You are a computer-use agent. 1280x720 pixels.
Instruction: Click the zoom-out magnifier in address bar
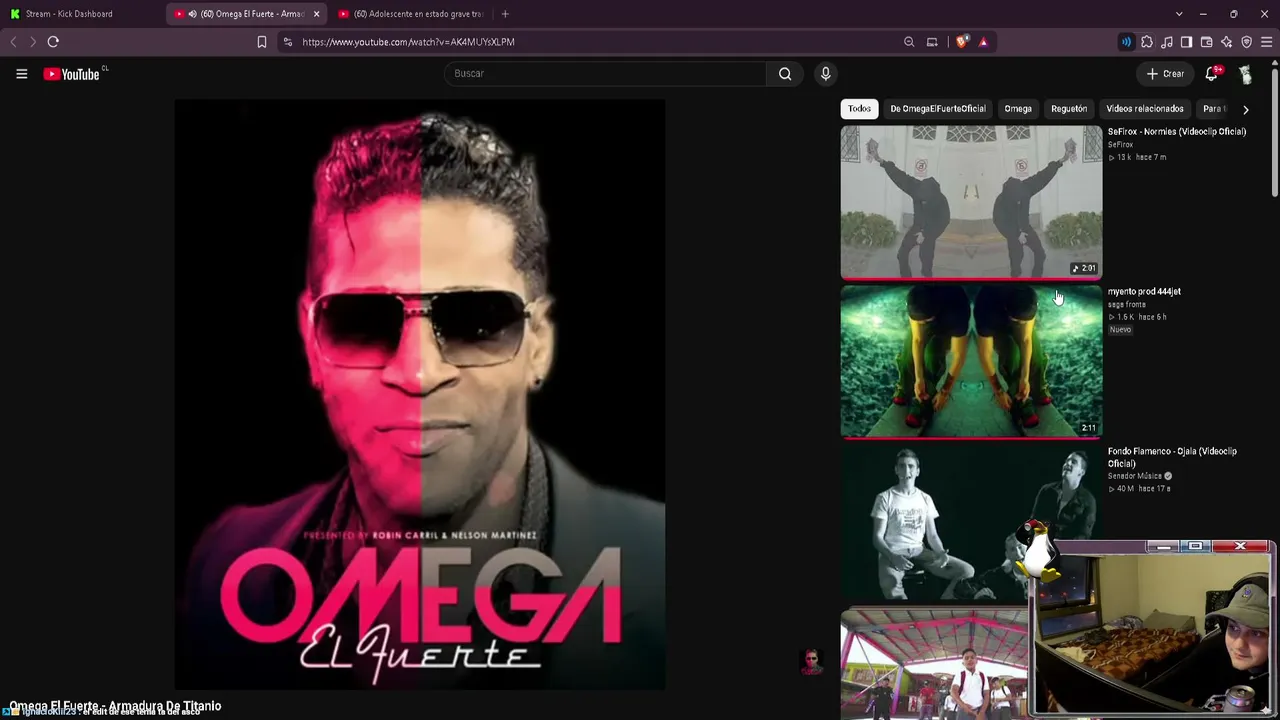[909, 42]
